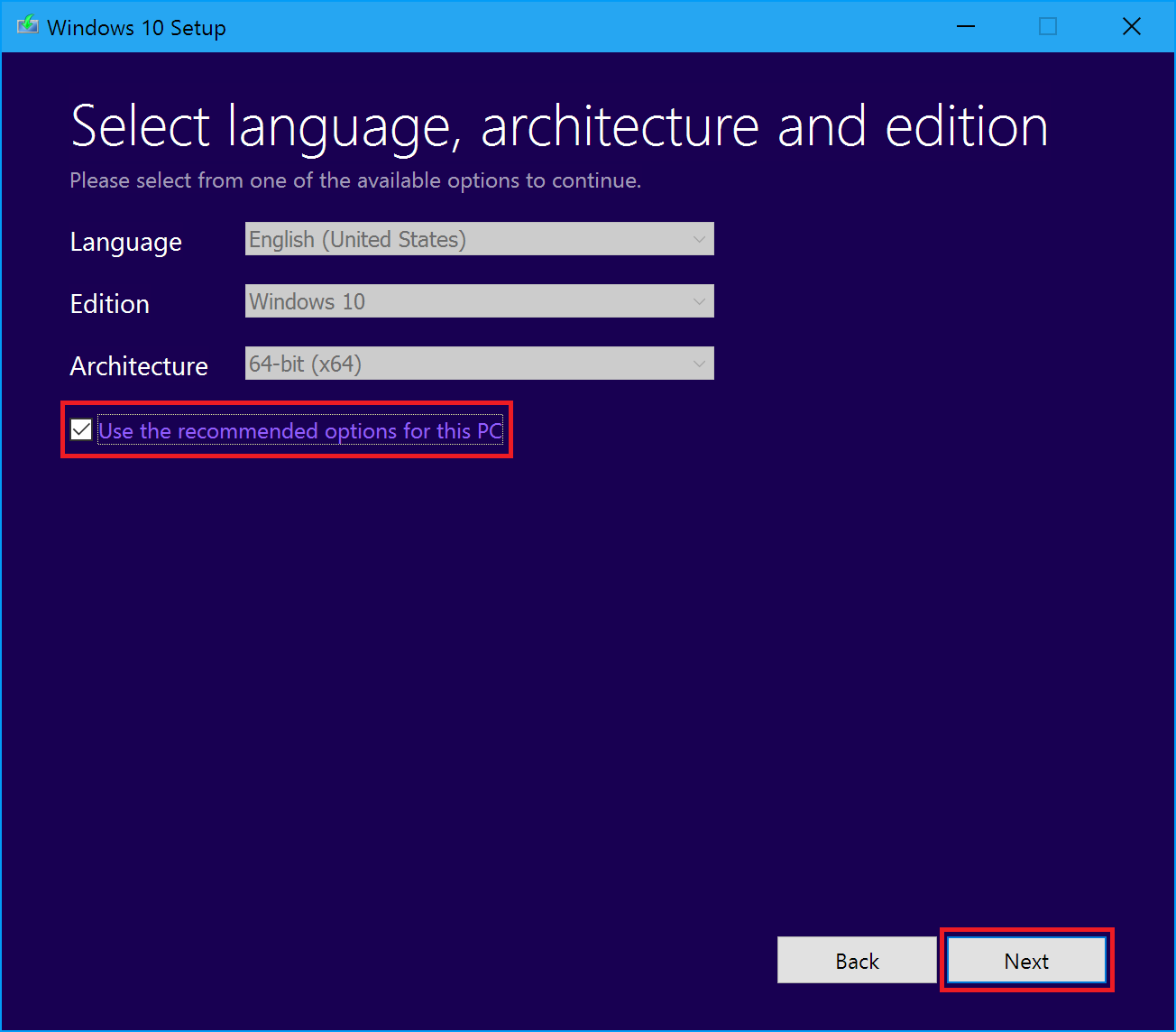Click the Windows 10 Setup title bar icon
Image resolution: width=1176 pixels, height=1032 pixels.
[28, 26]
